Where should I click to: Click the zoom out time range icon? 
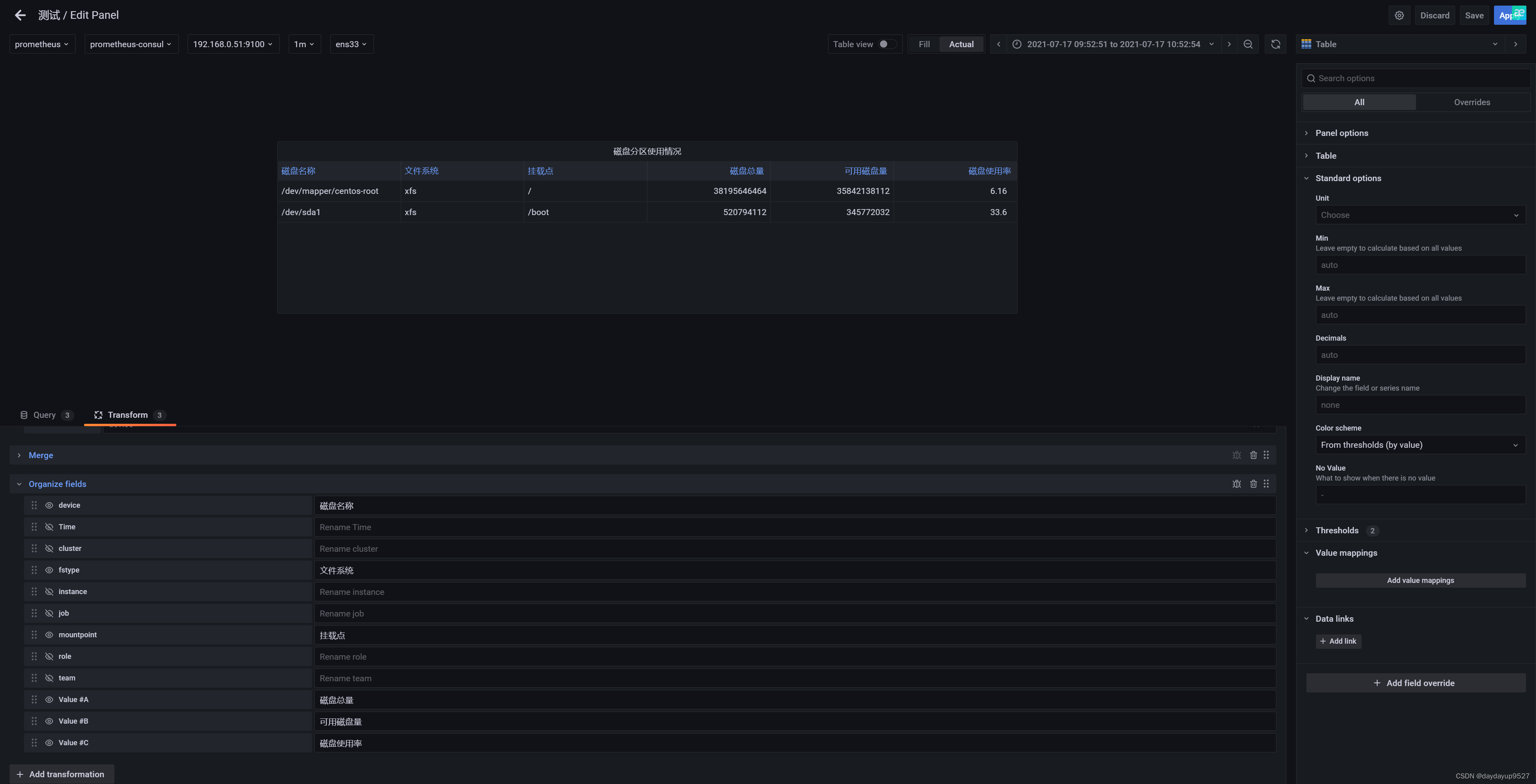pyautogui.click(x=1248, y=44)
